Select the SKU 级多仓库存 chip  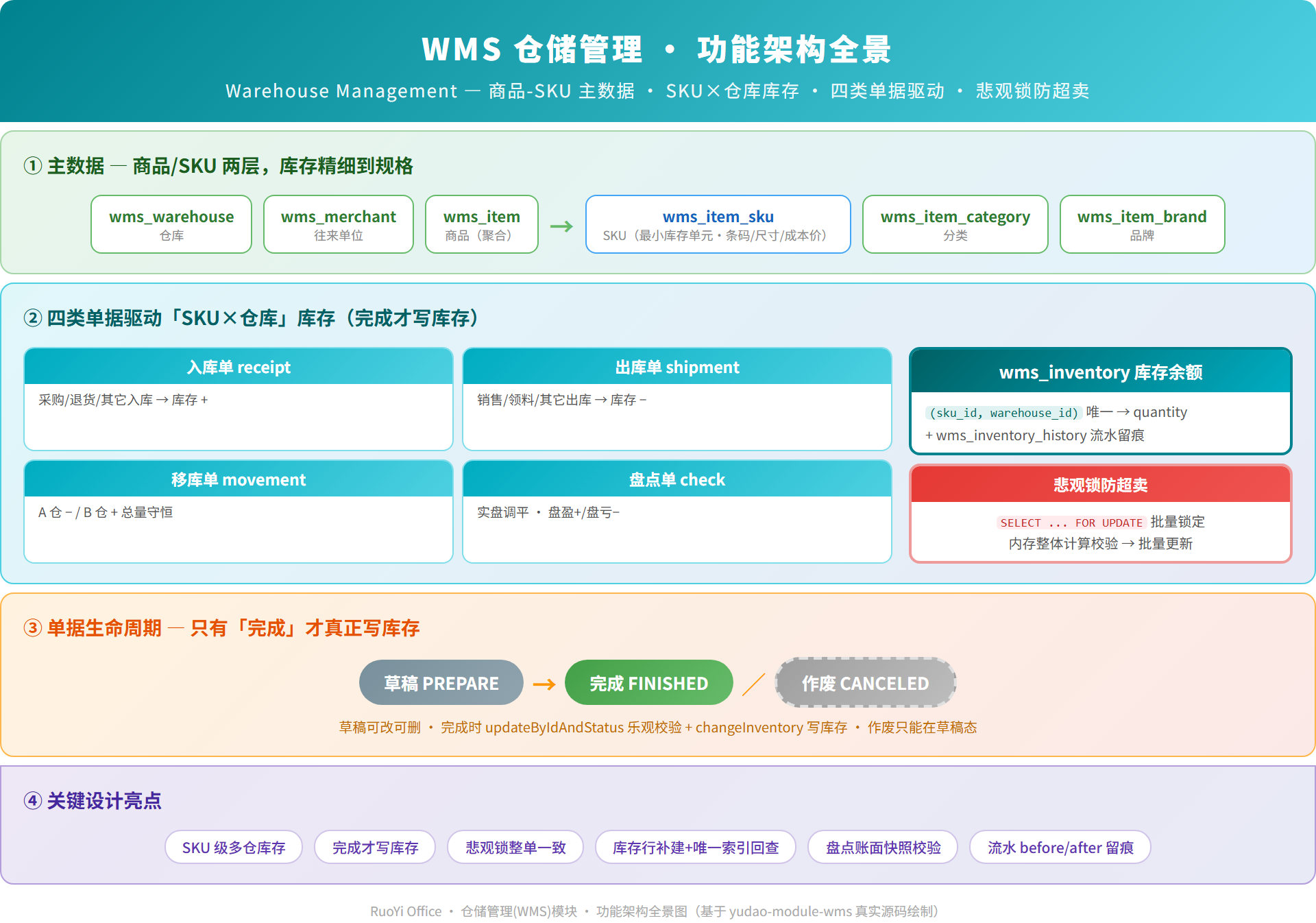point(234,848)
